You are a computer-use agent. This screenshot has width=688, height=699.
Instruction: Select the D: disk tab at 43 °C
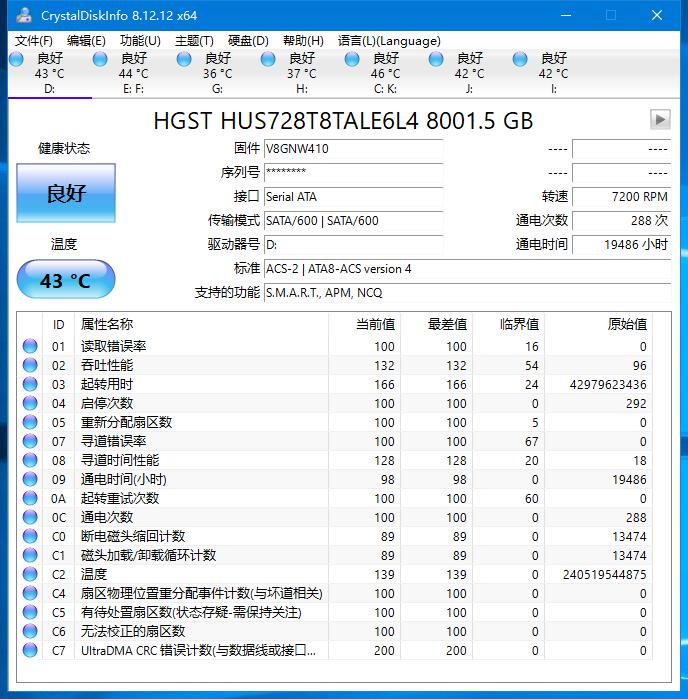[x=50, y=74]
